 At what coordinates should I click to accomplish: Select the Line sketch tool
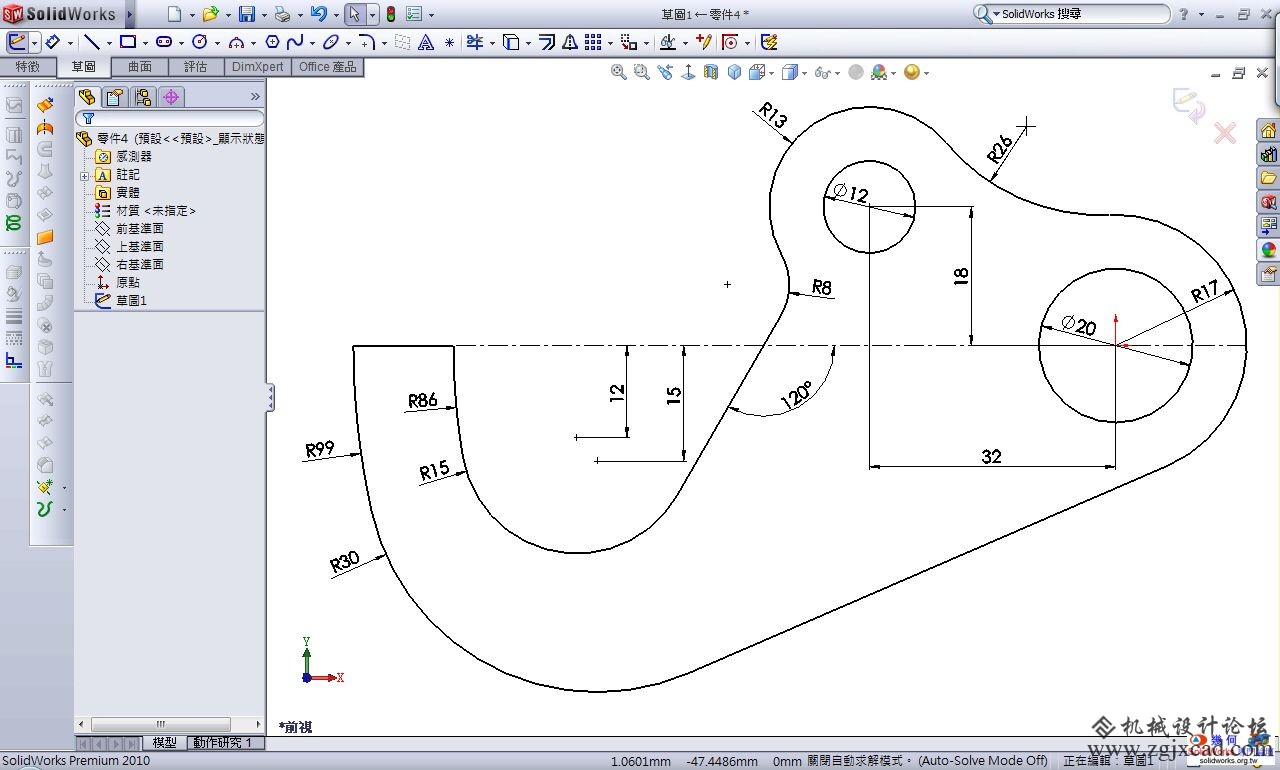tap(91, 42)
